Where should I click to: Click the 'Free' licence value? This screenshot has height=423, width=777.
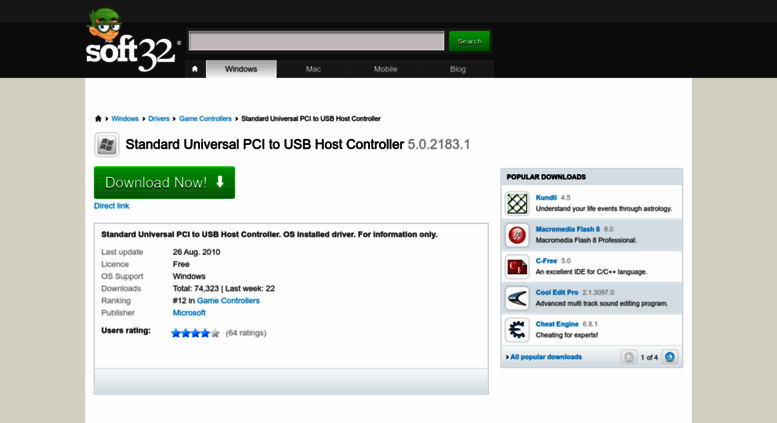(181, 264)
